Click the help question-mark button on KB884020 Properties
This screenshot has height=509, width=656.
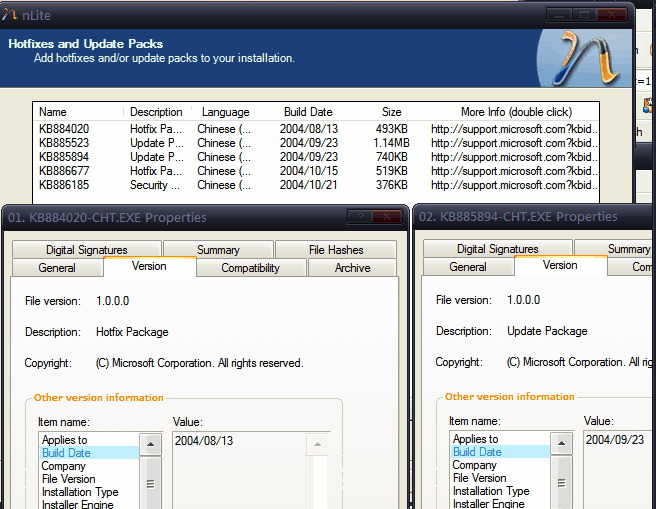tap(360, 217)
